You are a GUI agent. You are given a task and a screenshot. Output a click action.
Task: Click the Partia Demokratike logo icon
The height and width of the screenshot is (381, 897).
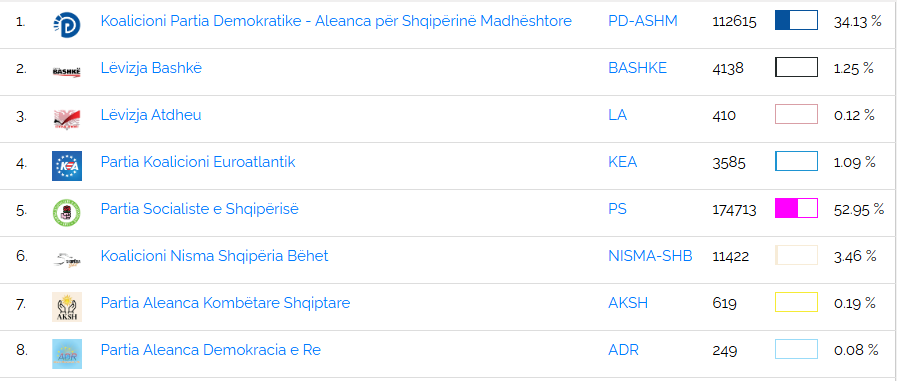(x=66, y=25)
